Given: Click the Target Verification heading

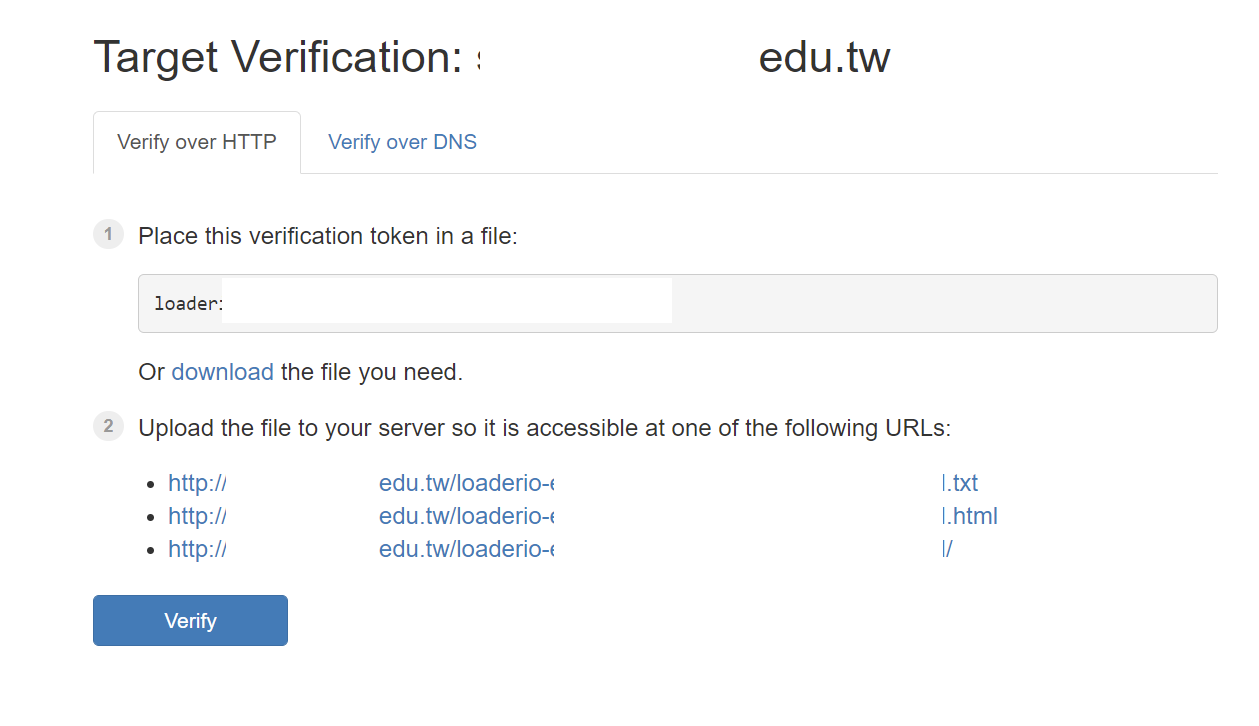Looking at the screenshot, I should tap(277, 57).
